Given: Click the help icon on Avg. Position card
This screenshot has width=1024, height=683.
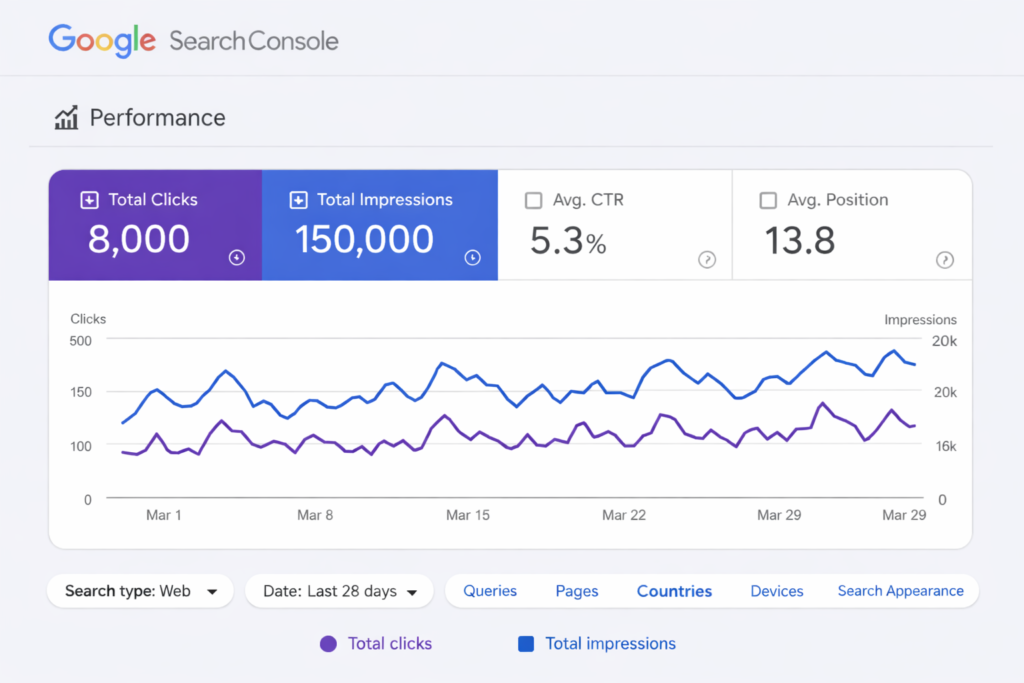Looking at the screenshot, I should 944,260.
